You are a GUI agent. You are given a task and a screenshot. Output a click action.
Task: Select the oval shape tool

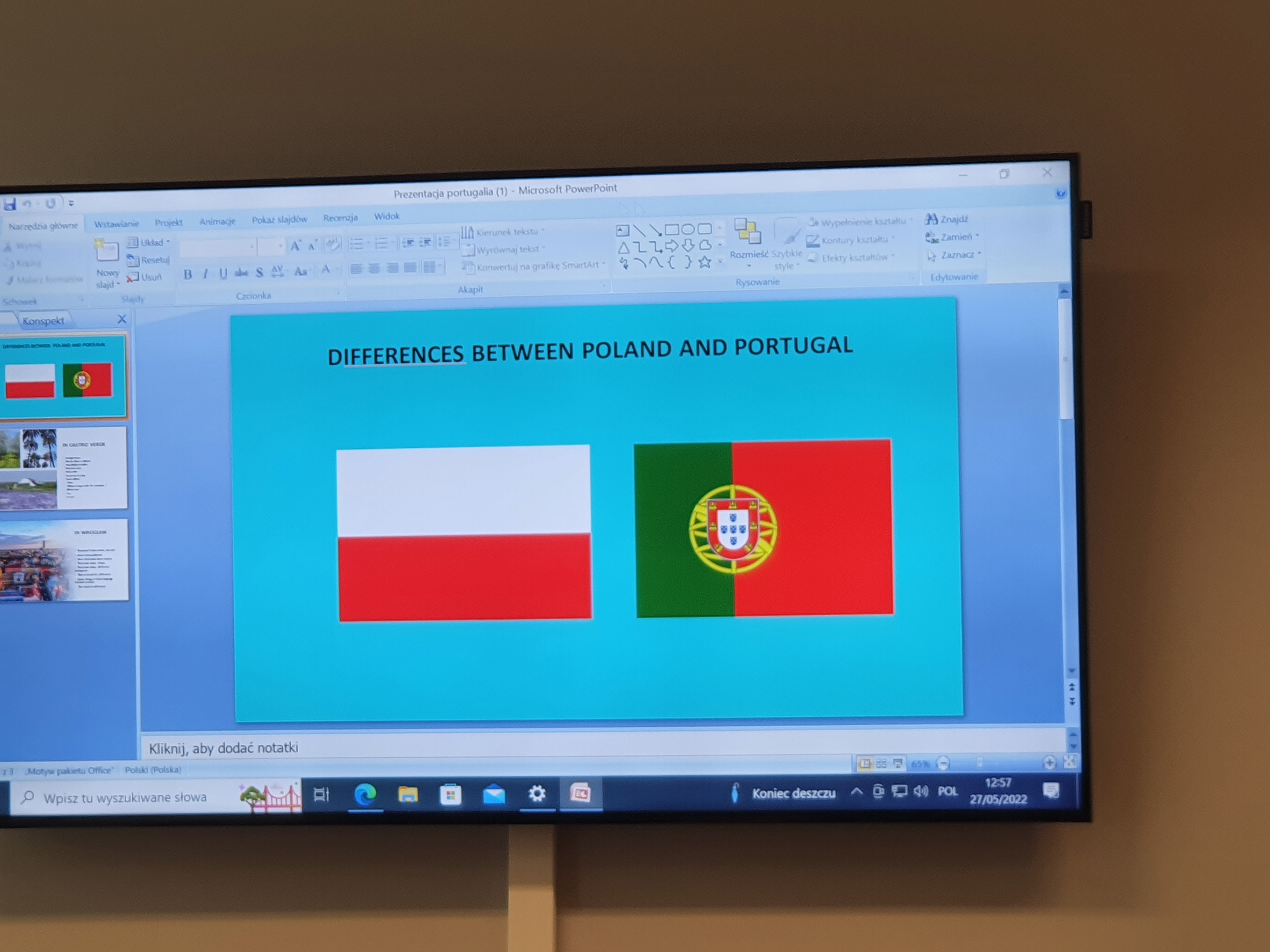pos(687,229)
